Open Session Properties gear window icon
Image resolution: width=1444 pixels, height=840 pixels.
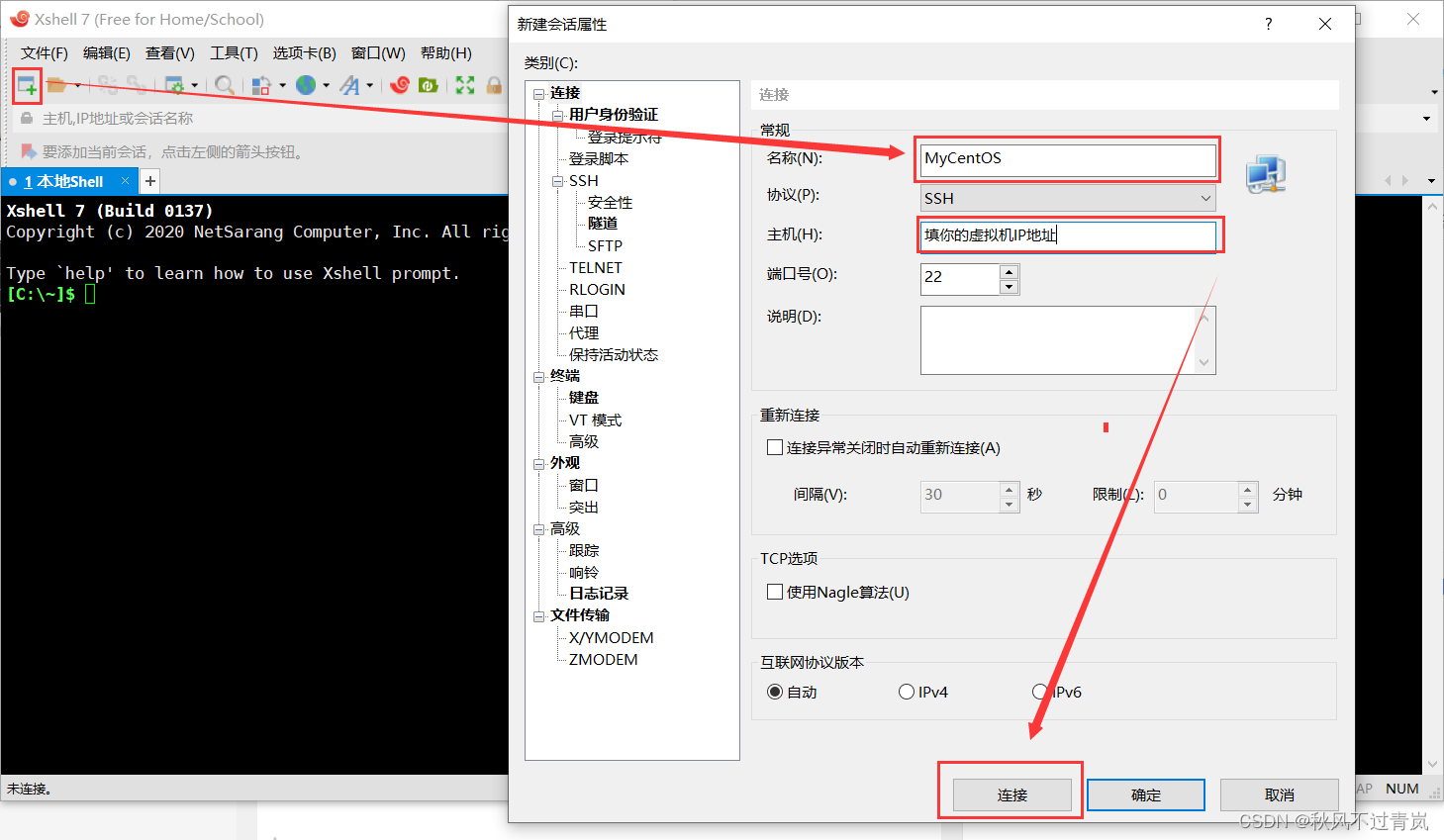click(174, 85)
